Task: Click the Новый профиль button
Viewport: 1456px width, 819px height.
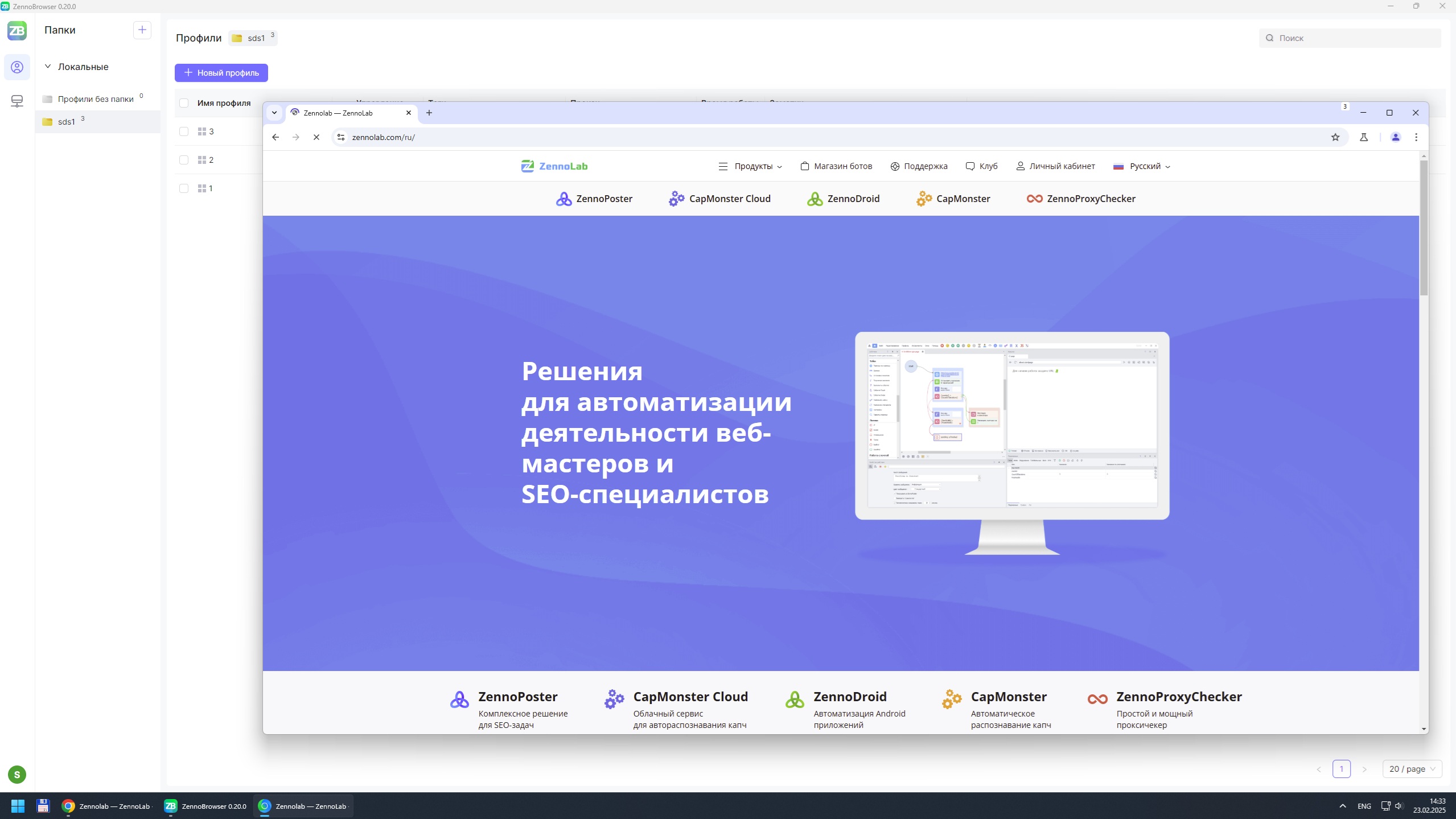Action: (221, 73)
